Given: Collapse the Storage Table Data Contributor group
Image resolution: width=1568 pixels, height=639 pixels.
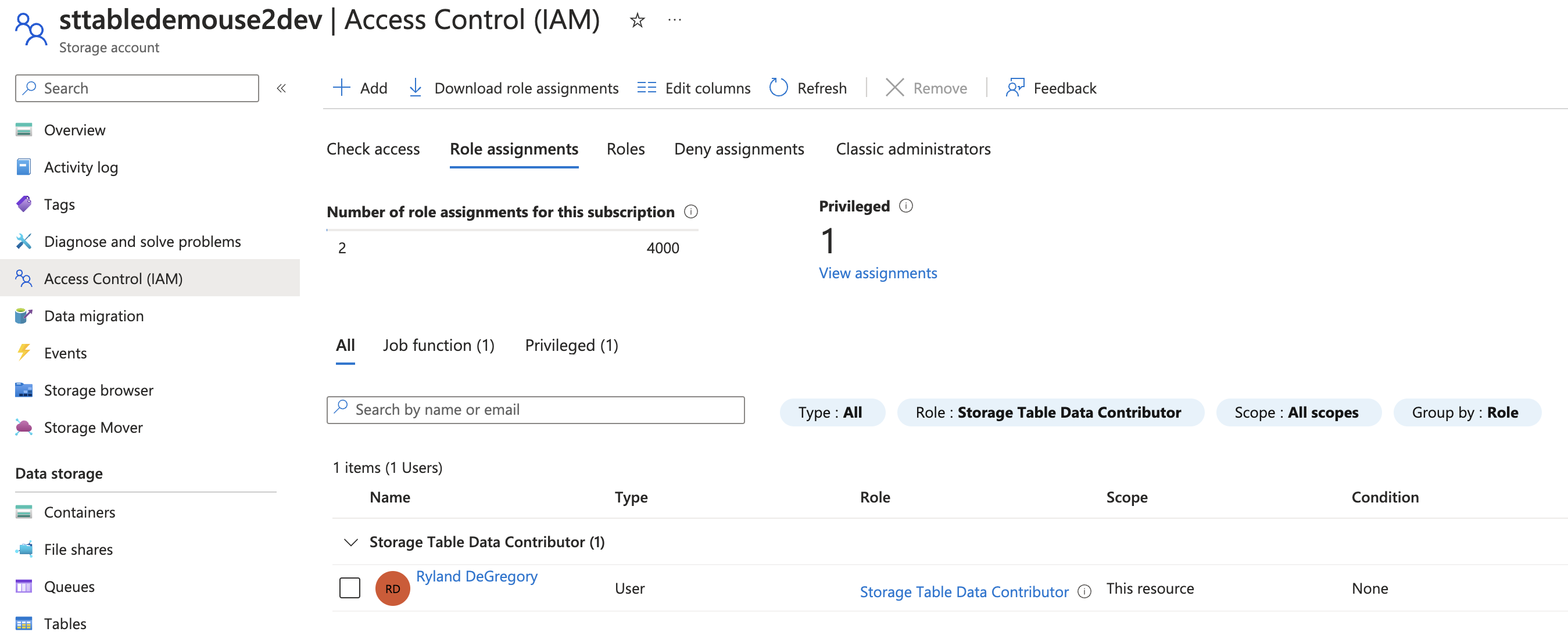Looking at the screenshot, I should (x=350, y=541).
